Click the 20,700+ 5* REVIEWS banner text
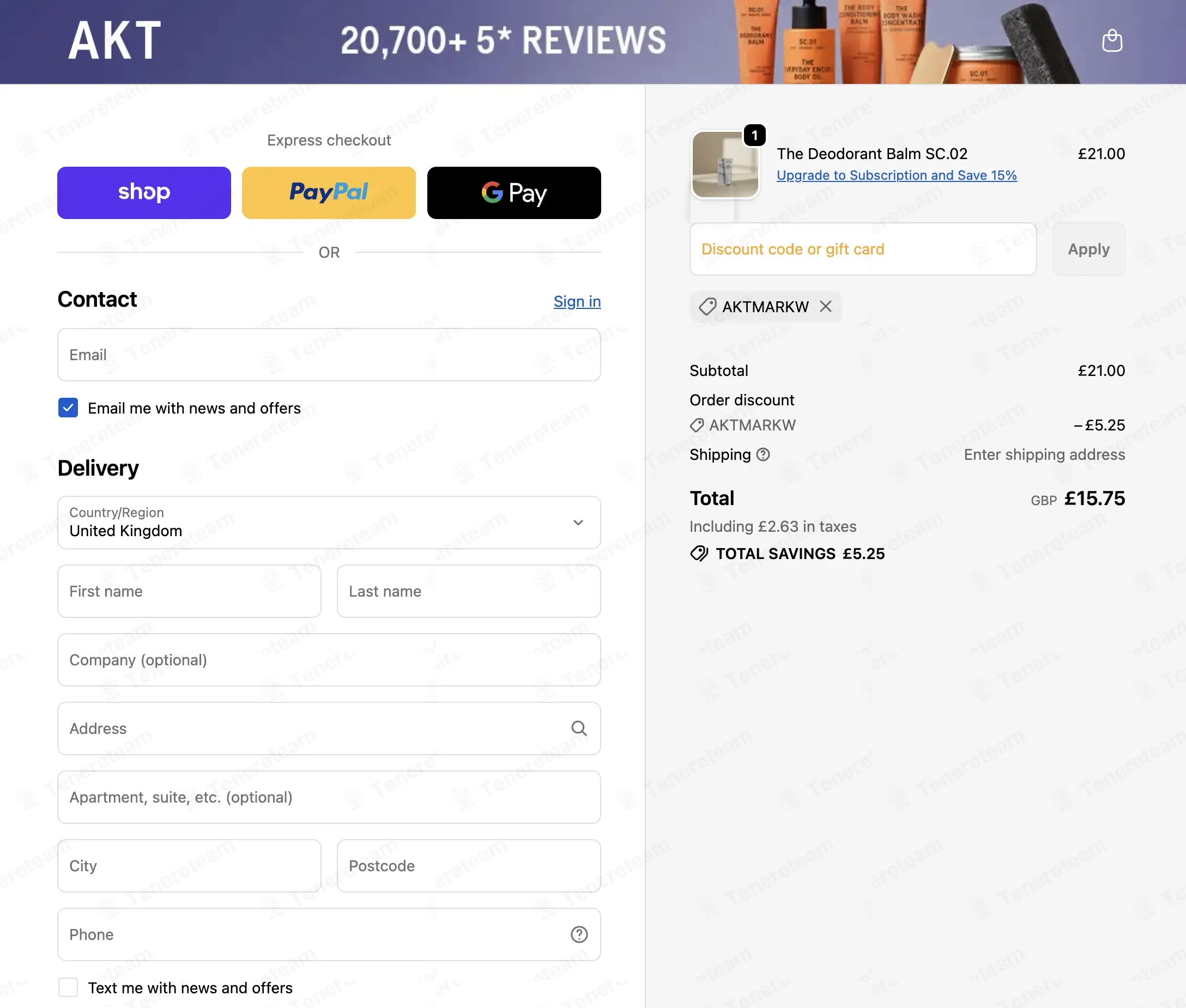 pos(503,40)
